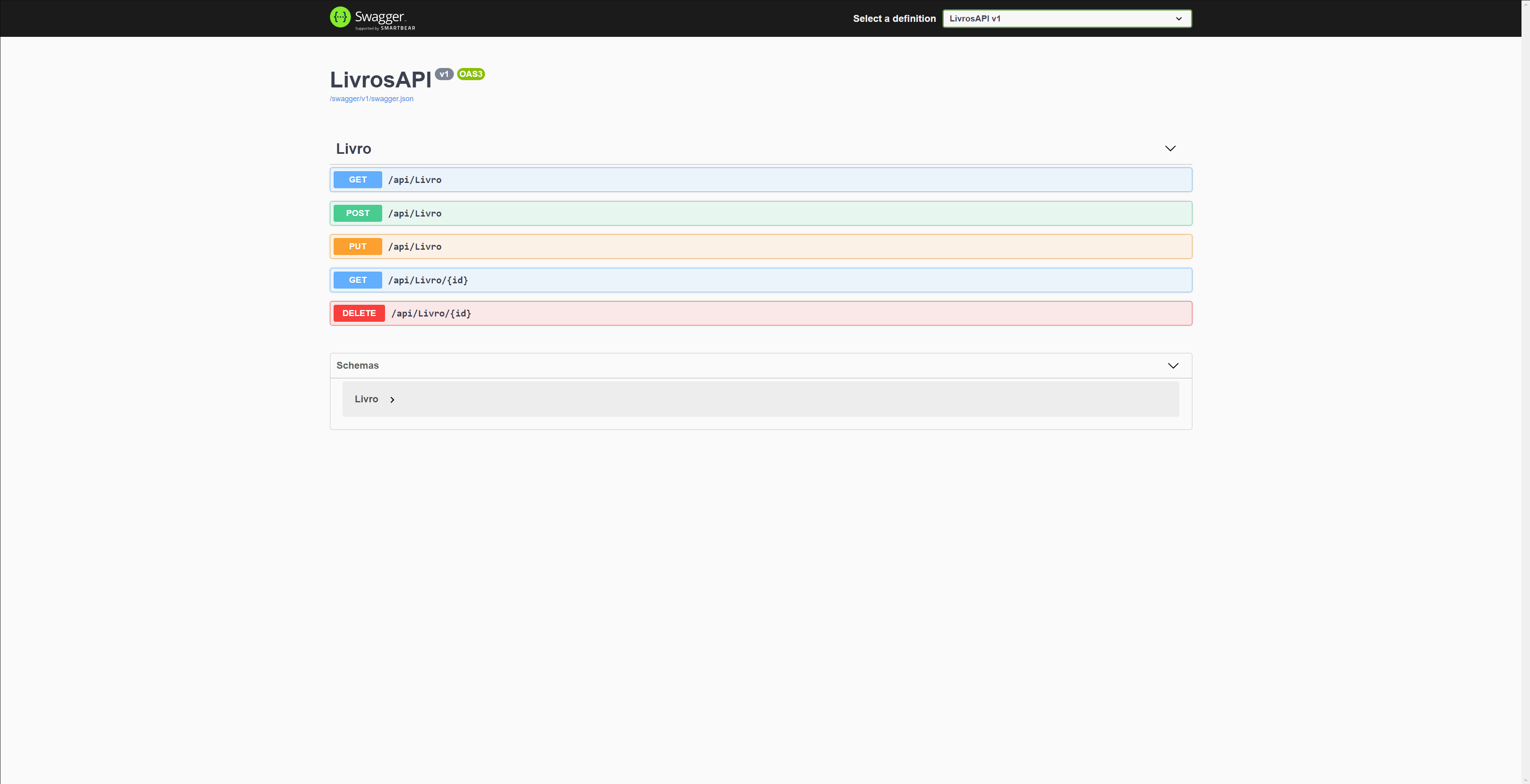Collapse the Livro section with its chevron
The width and height of the screenshot is (1530, 784).
tap(1170, 149)
